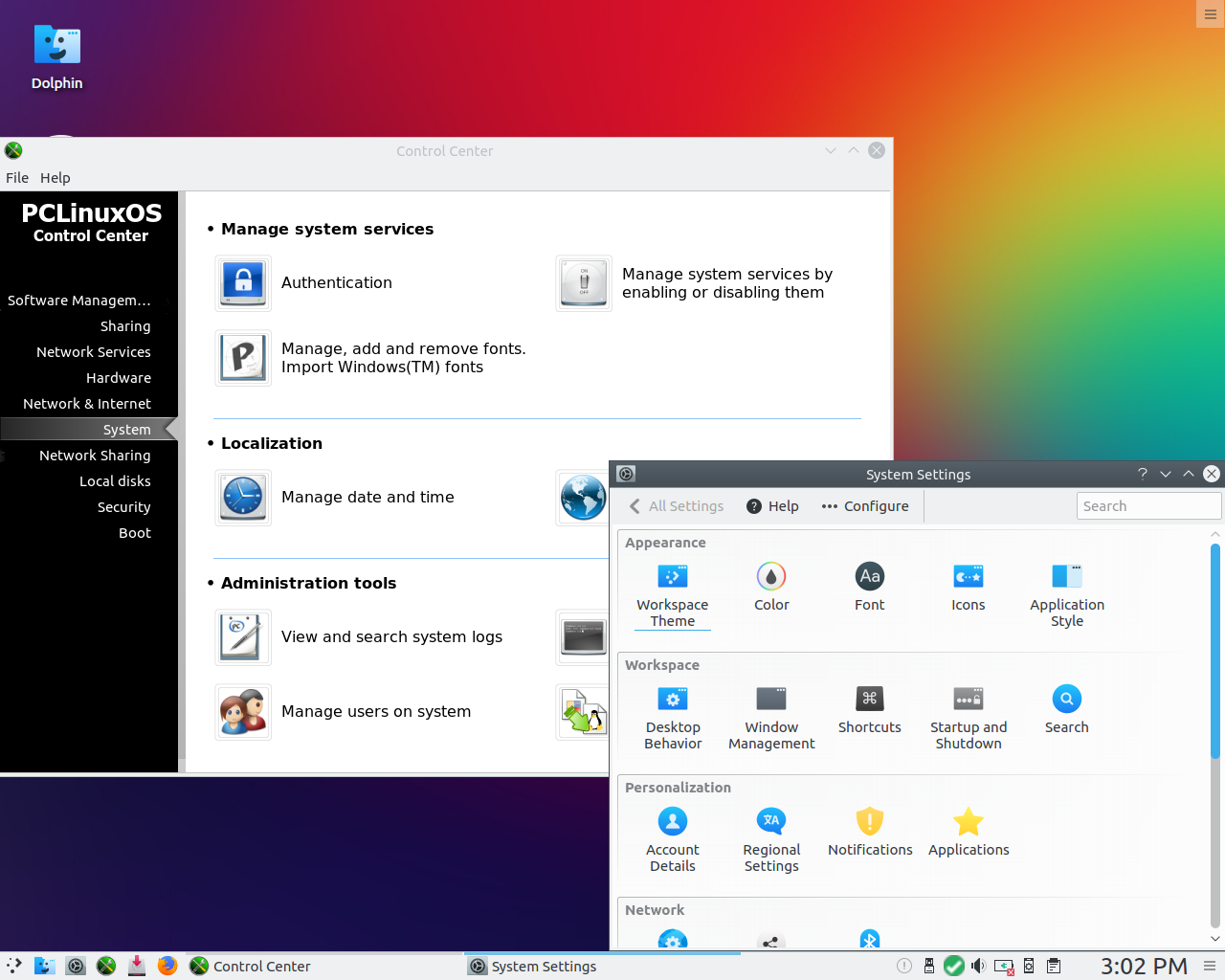Open Application Style settings
This screenshot has height=980, width=1225.
point(1067,594)
